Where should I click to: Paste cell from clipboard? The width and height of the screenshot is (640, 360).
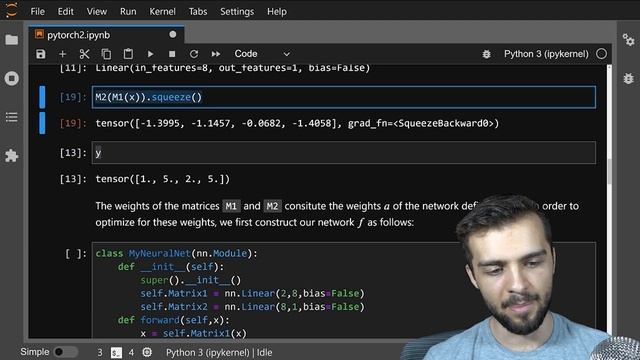click(128, 54)
